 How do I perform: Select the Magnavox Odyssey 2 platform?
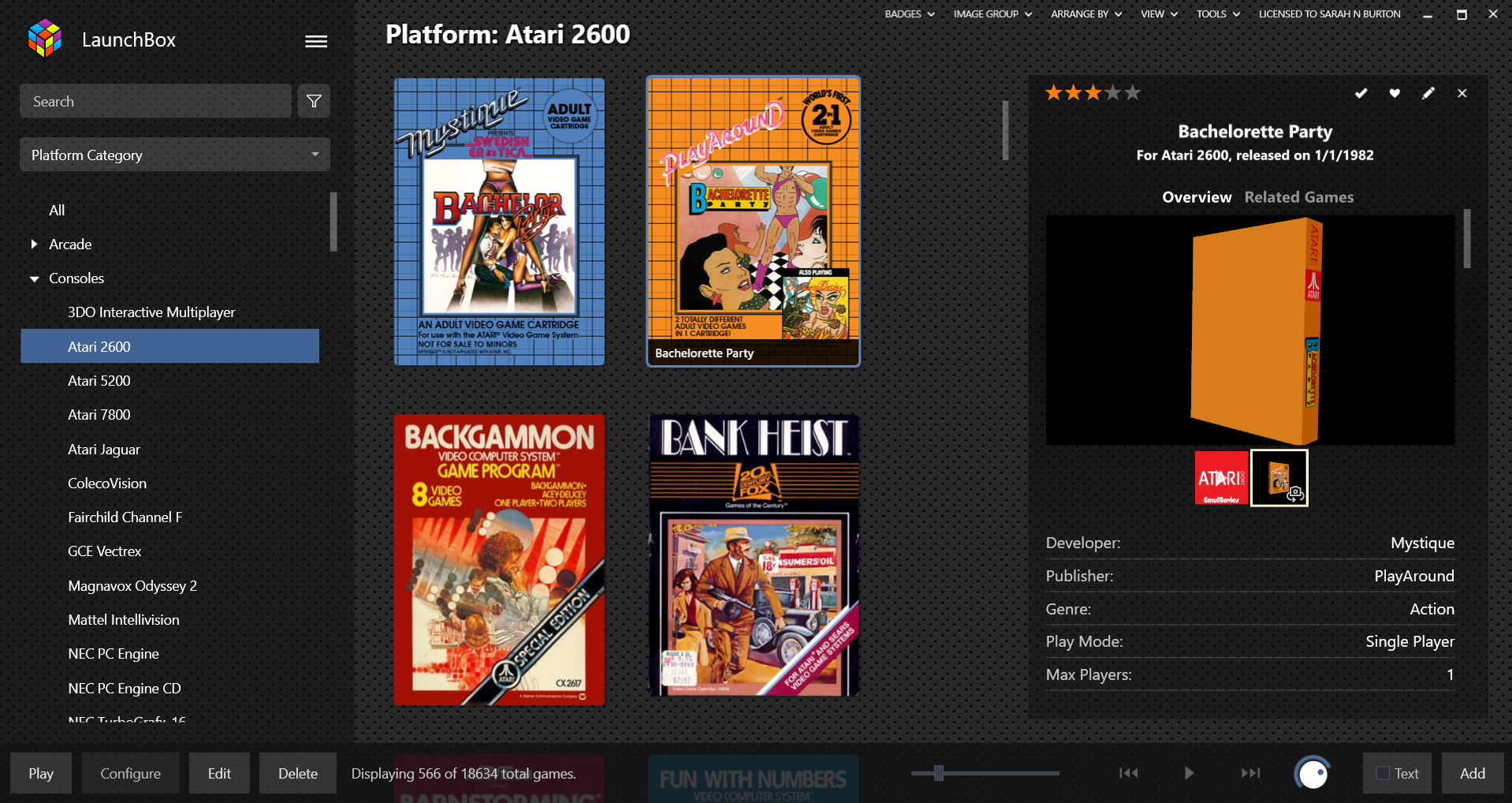[x=132, y=586]
